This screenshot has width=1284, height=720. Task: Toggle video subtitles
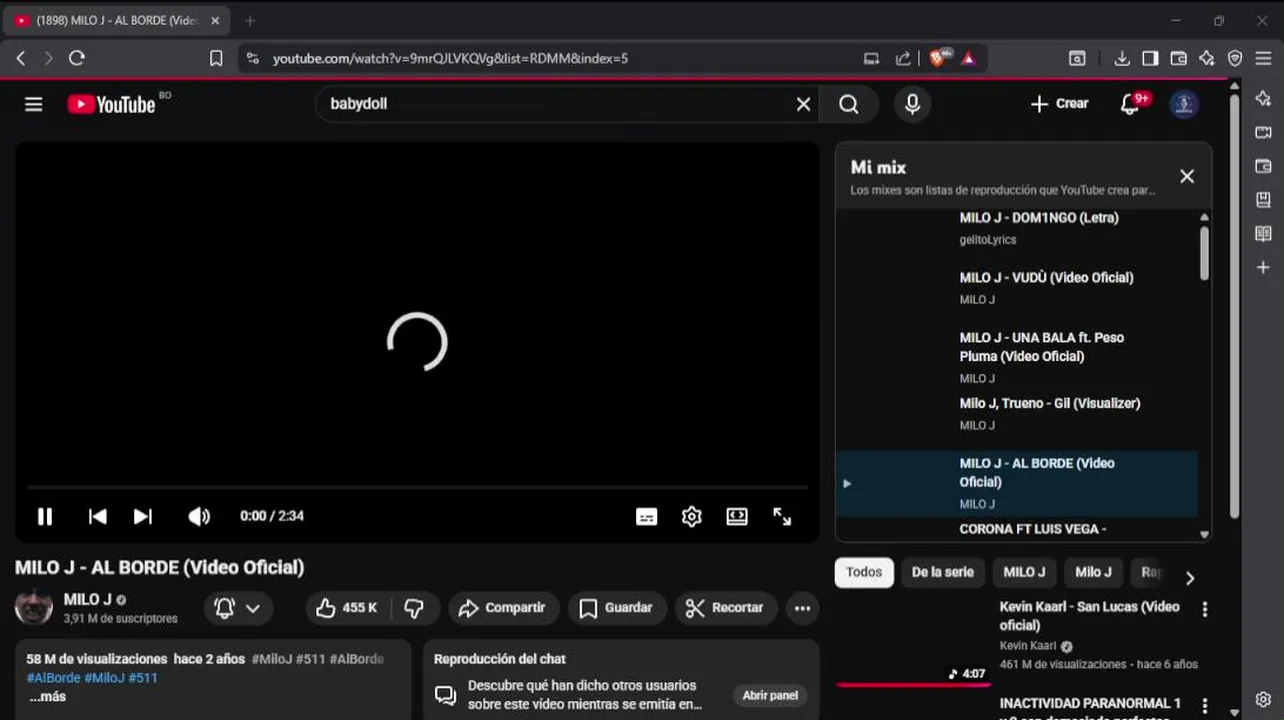tap(647, 516)
